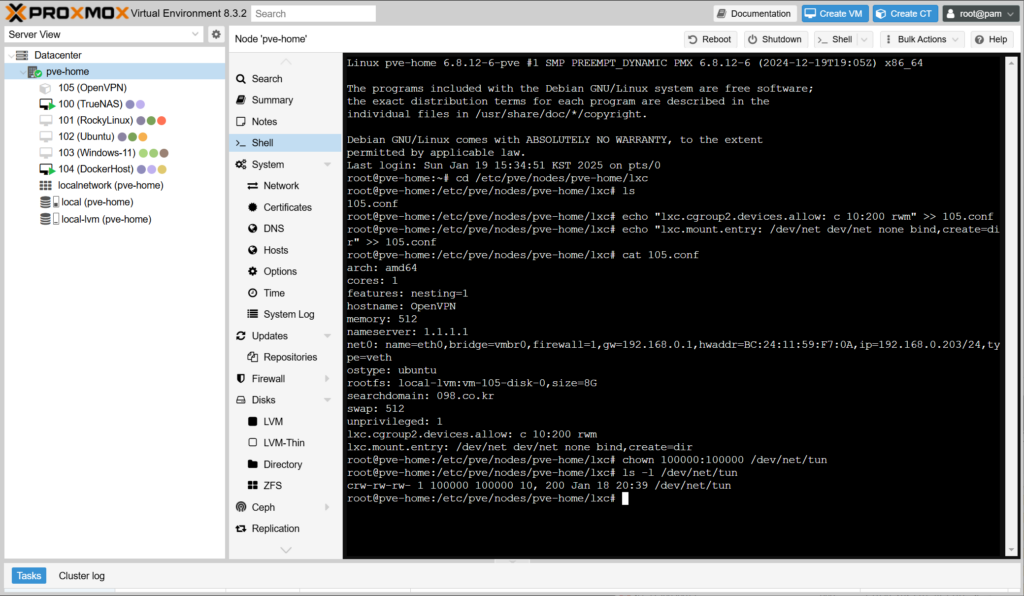The width and height of the screenshot is (1024, 596).
Task: Open the Search panel for the node
Action: [266, 79]
